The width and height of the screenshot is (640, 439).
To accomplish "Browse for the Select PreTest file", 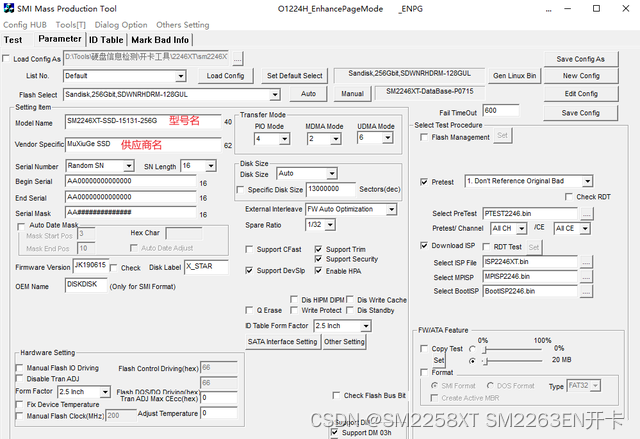I will click(x=587, y=214).
